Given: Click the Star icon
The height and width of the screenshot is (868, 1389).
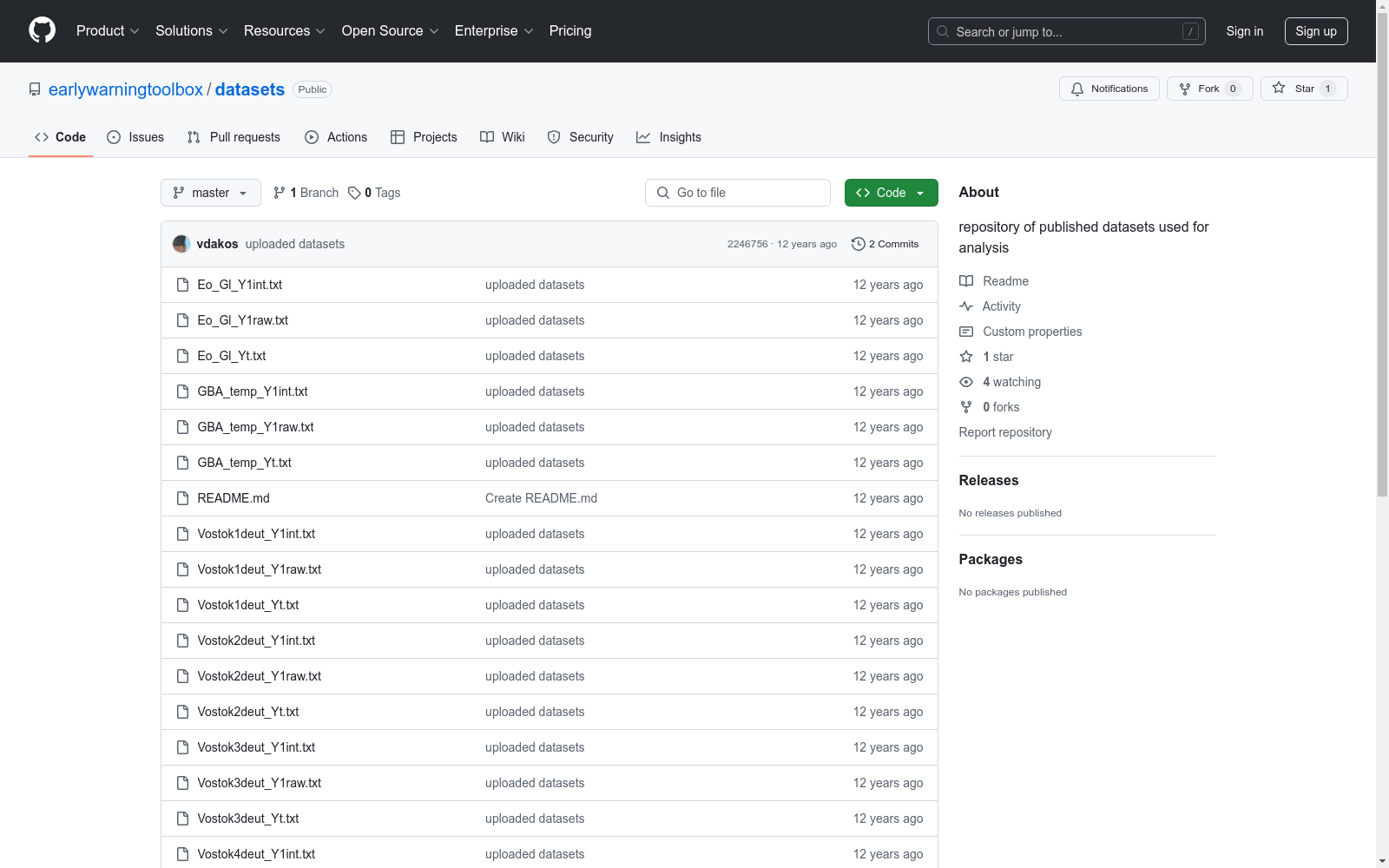Looking at the screenshot, I should pyautogui.click(x=1279, y=88).
